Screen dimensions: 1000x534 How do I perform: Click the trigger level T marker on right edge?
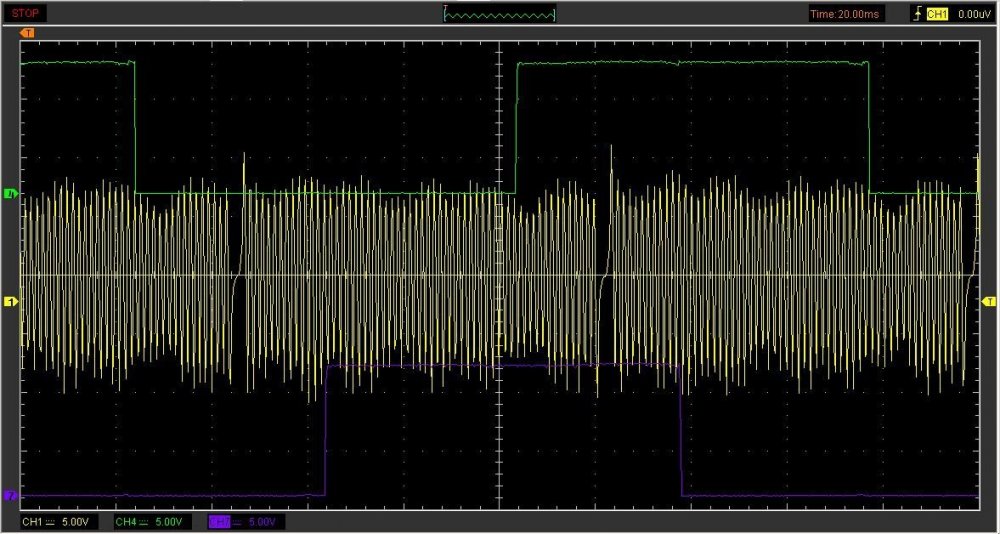(x=989, y=301)
